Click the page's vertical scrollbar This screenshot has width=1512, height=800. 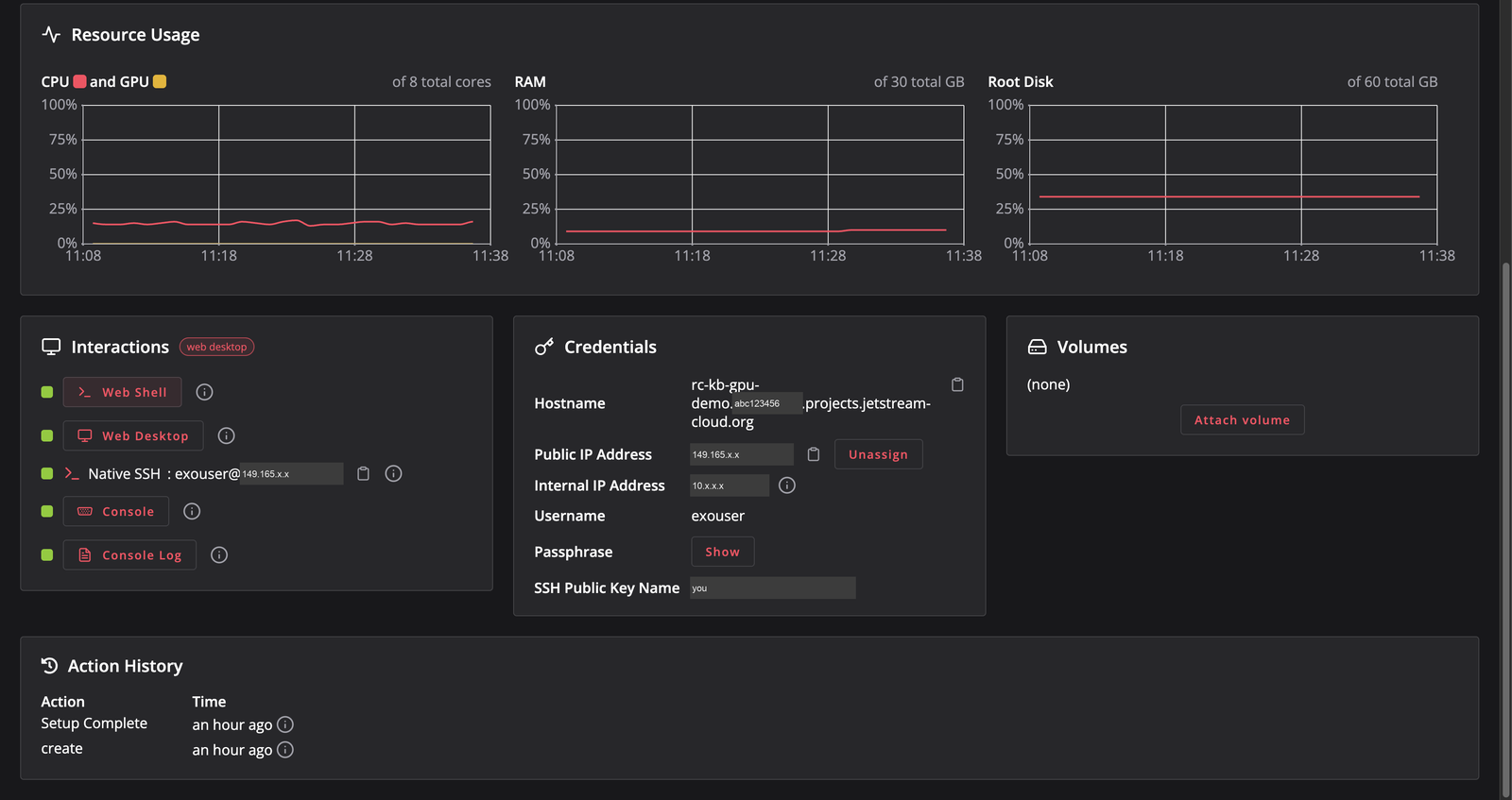click(x=1505, y=529)
